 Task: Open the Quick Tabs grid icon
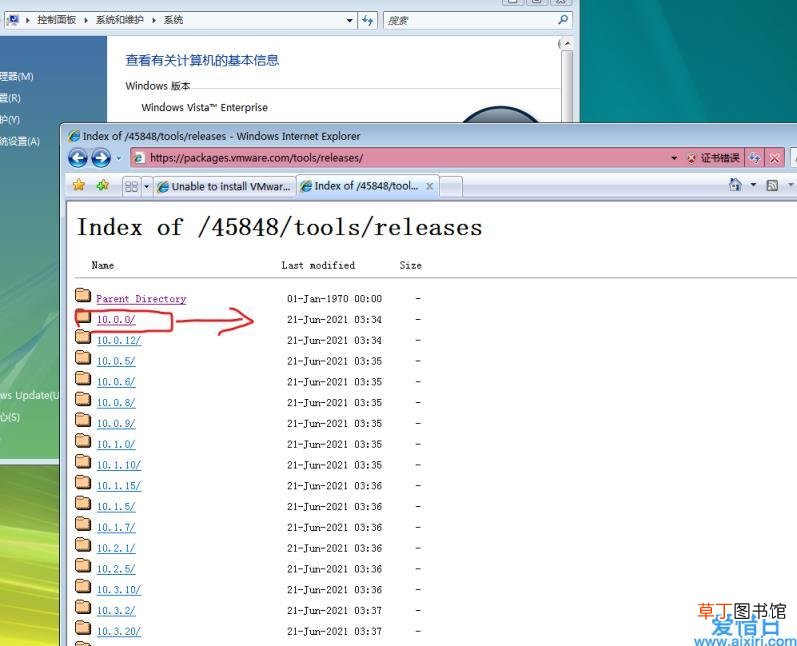131,187
